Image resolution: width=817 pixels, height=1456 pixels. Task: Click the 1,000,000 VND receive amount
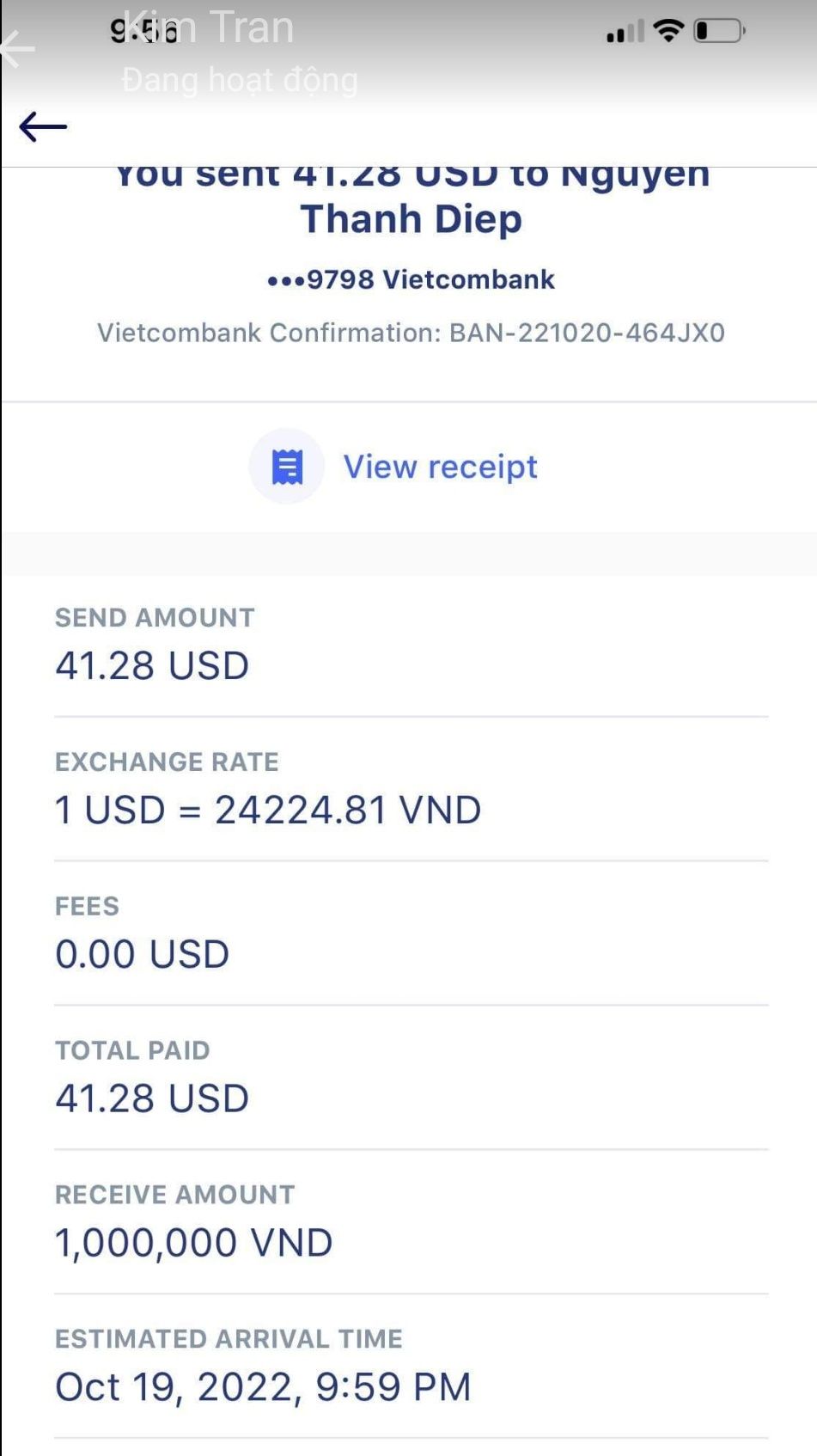pos(193,1243)
